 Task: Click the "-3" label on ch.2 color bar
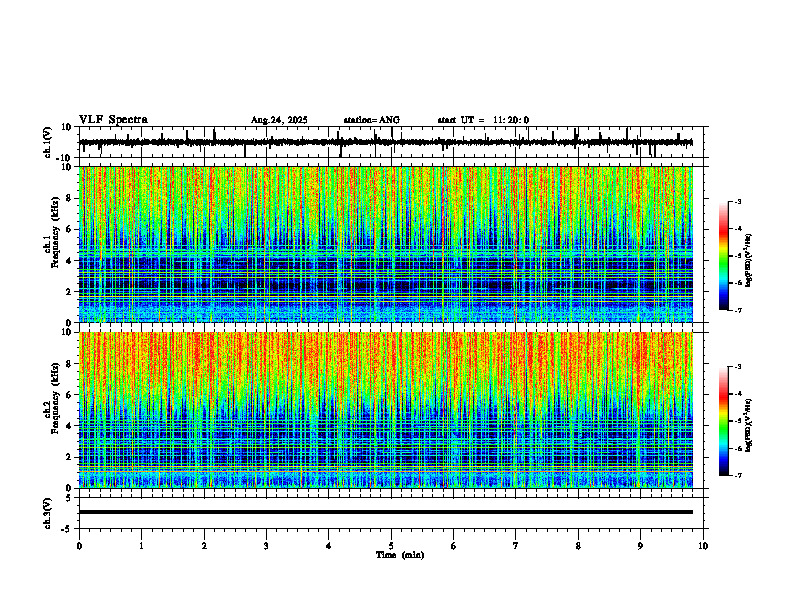pos(738,367)
